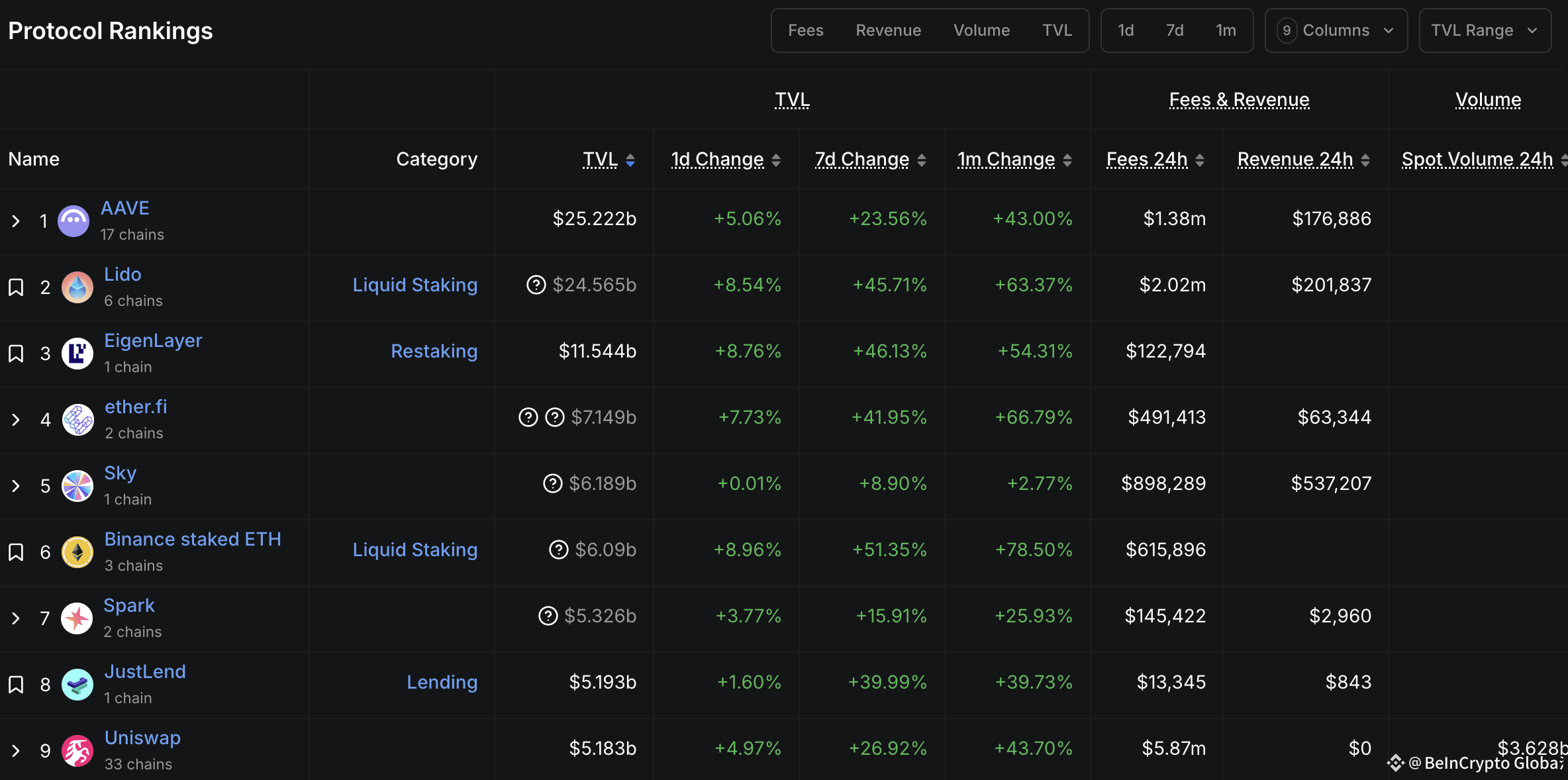Open the JustLend protocol link
This screenshot has height=780, width=1568.
click(x=145, y=671)
